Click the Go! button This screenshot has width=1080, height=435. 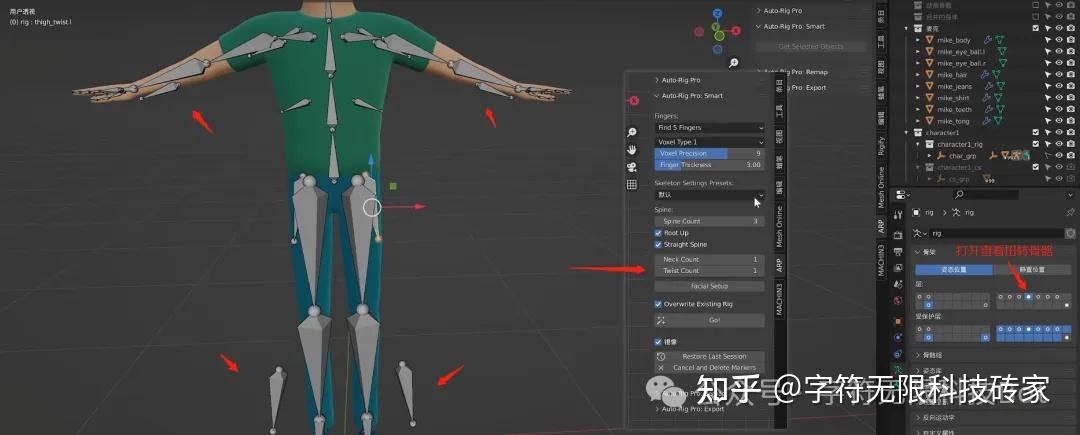pyautogui.click(x=709, y=320)
